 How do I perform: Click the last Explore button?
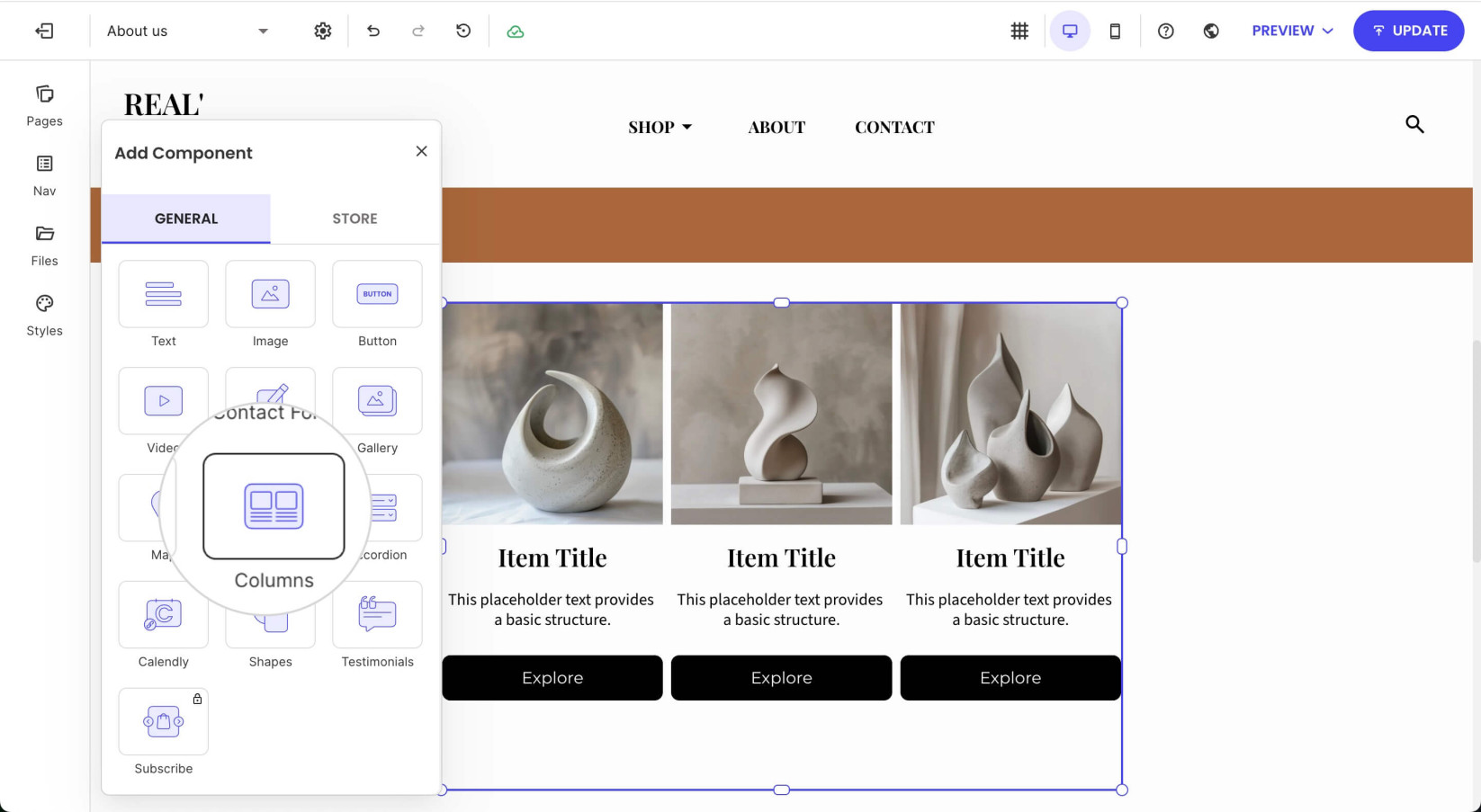click(1010, 678)
